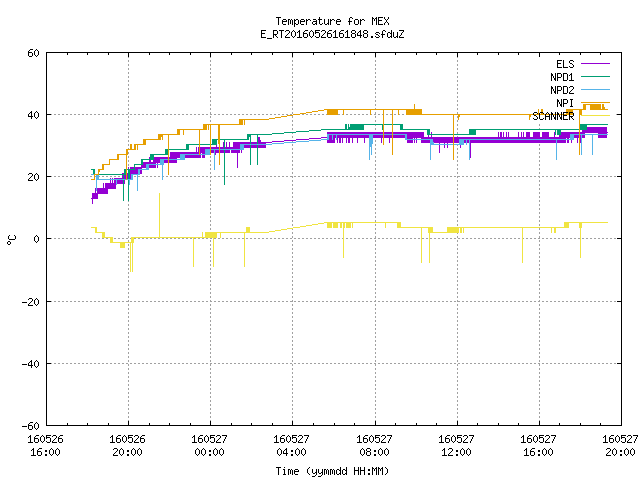Click the y-axis label 20
The width and height of the screenshot is (640, 480).
[33, 177]
